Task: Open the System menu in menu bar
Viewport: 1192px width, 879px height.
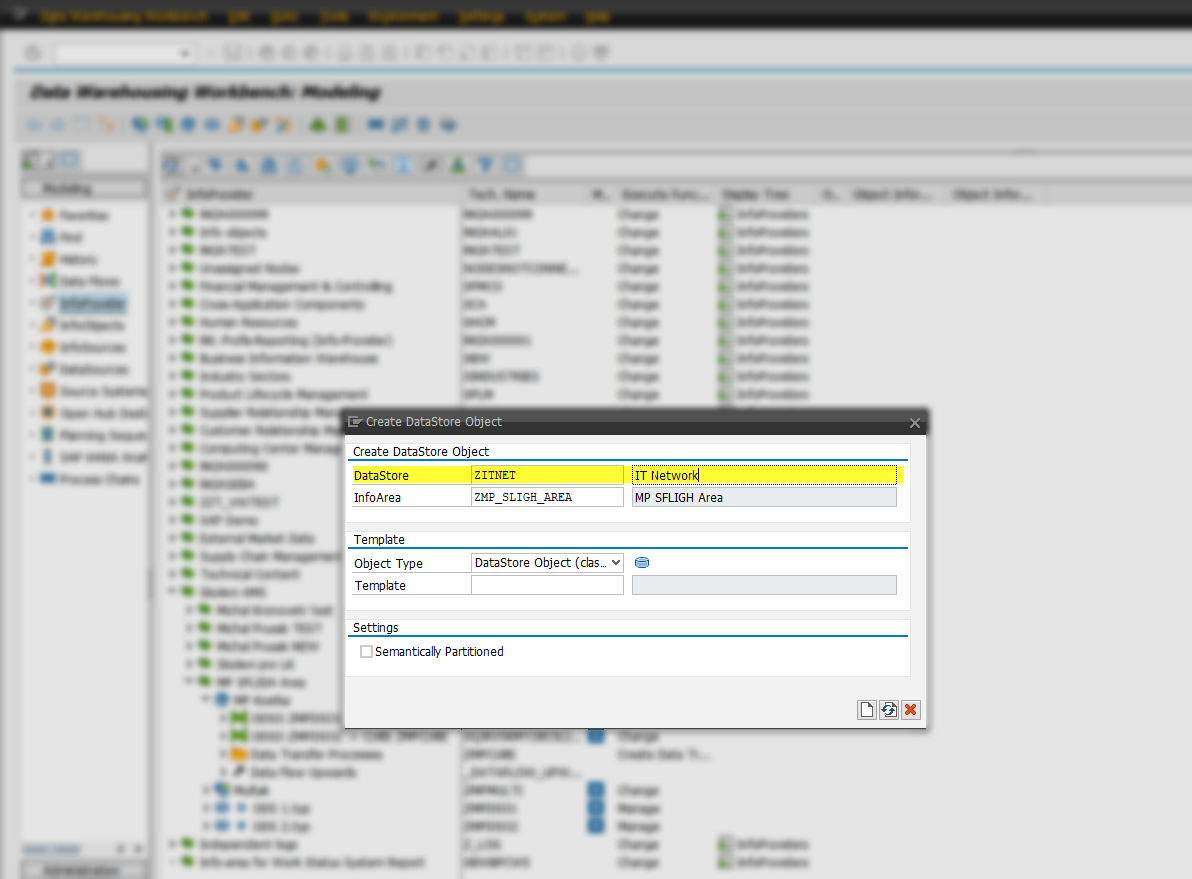Action: pyautogui.click(x=545, y=17)
